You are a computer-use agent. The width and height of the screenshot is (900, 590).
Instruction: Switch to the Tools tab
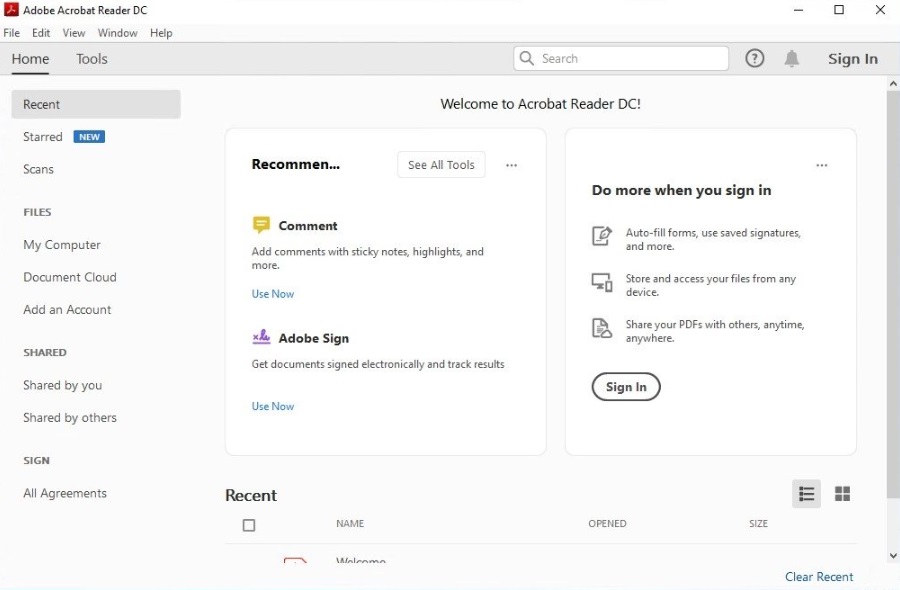[92, 59]
